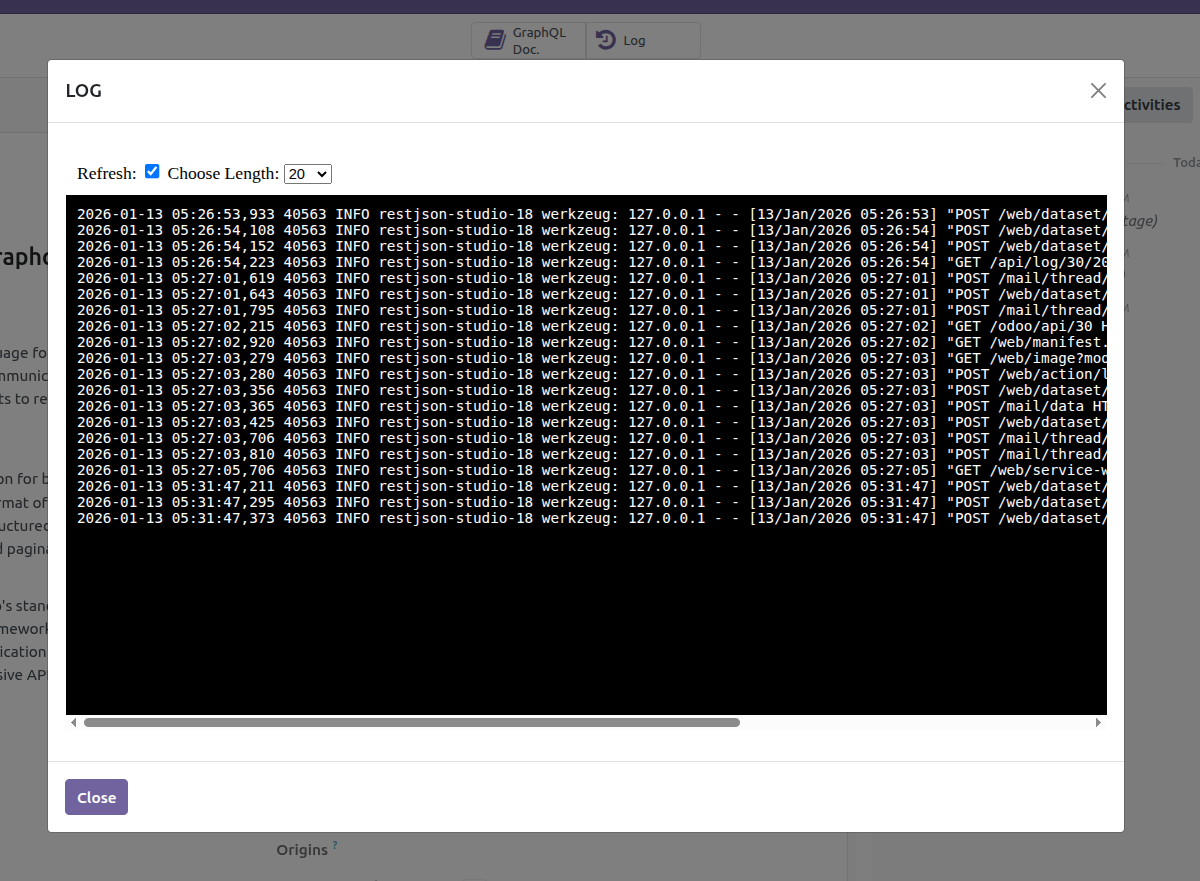Click the Activities button behind the dialog
Image resolution: width=1200 pixels, height=881 pixels.
[1152, 105]
